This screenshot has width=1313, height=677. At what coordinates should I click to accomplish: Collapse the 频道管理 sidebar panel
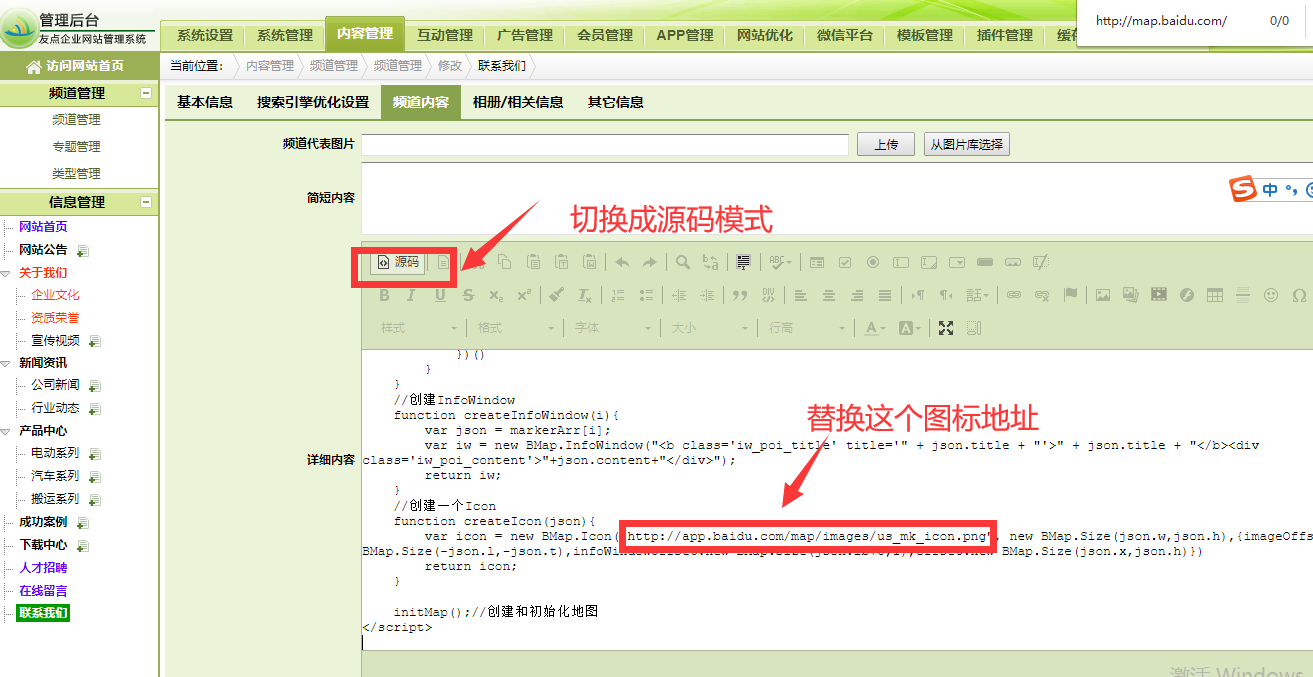pyautogui.click(x=147, y=93)
